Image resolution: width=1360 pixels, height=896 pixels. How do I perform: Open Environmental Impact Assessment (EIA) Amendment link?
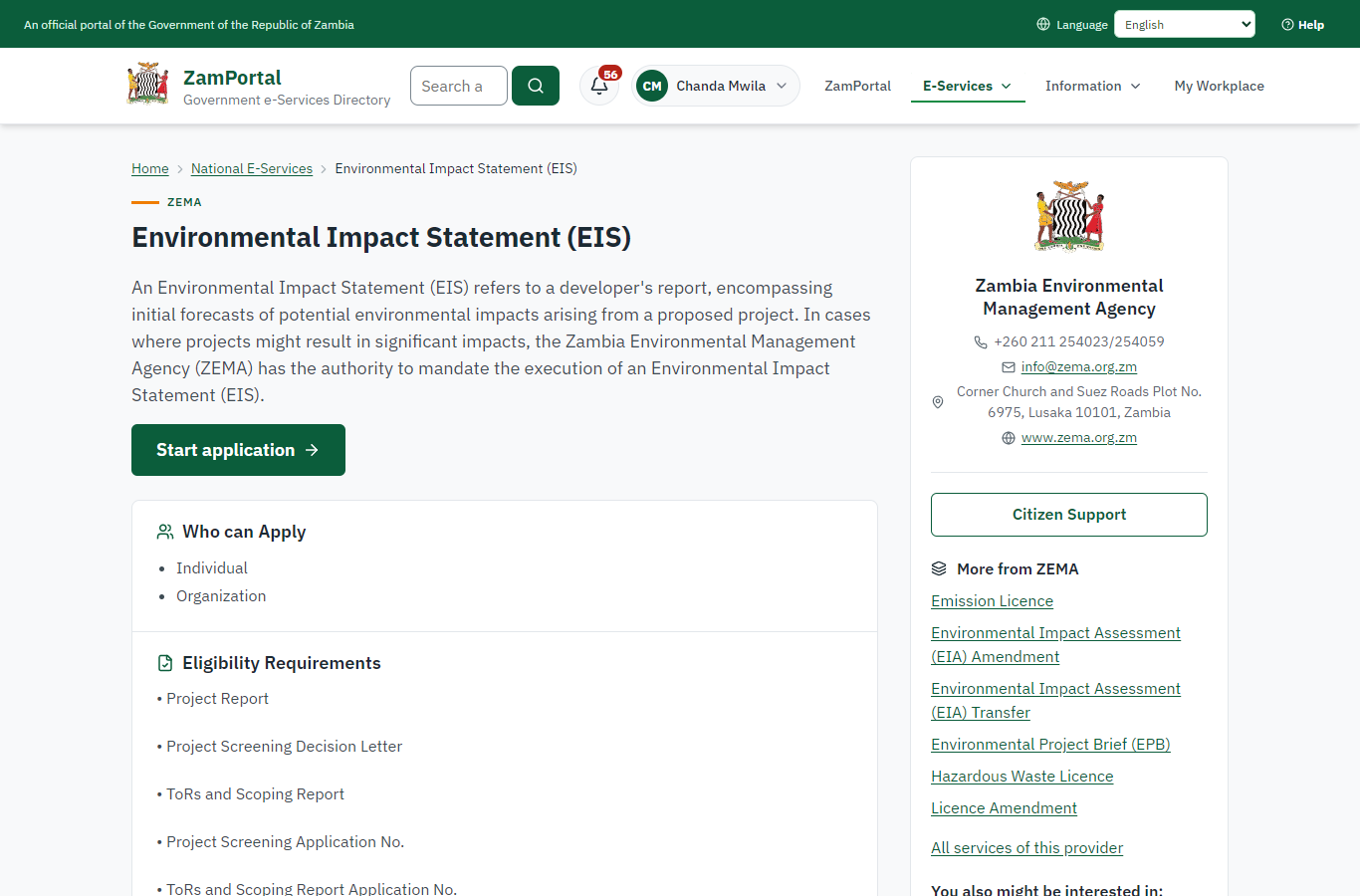1055,645
